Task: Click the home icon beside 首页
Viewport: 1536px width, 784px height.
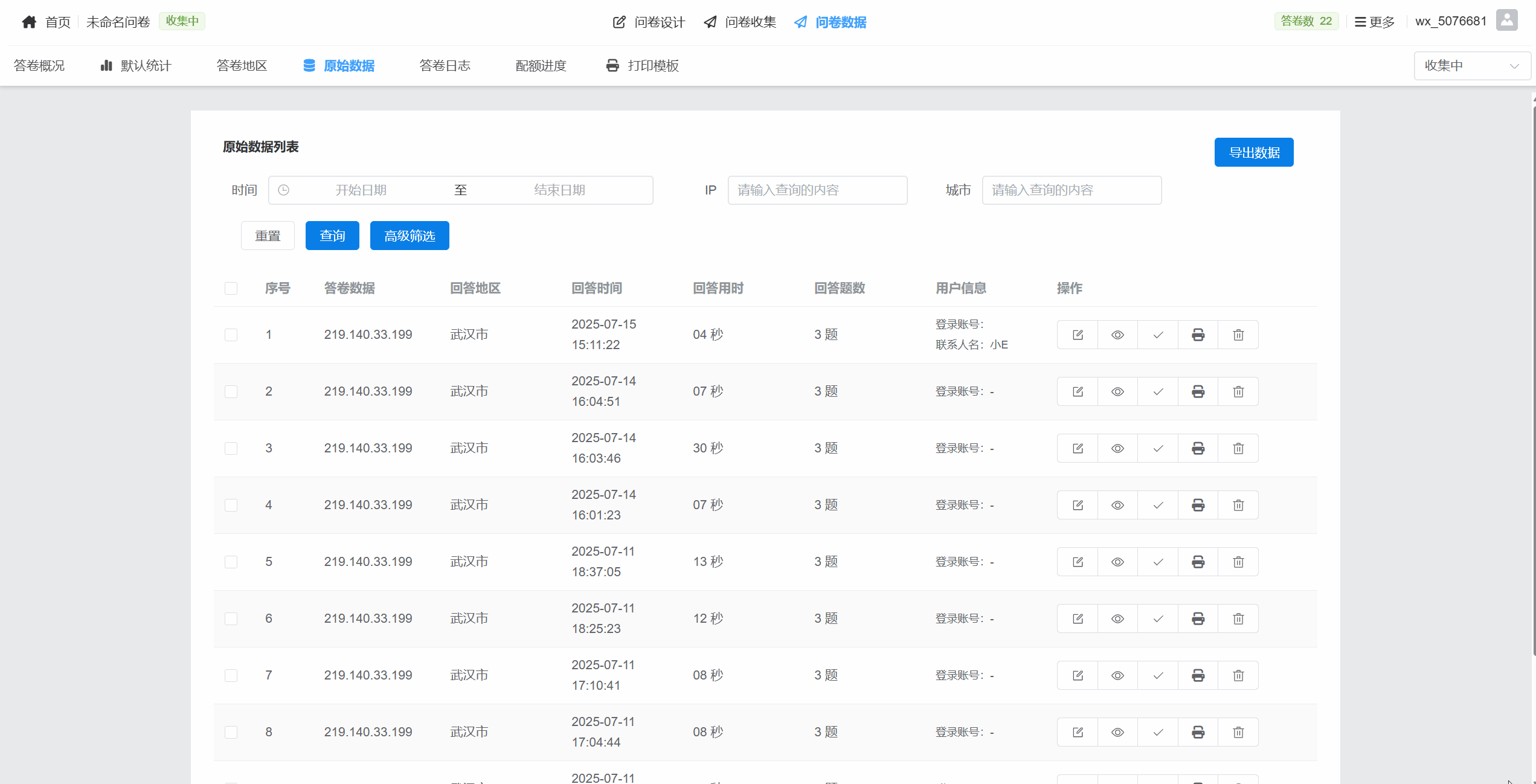Action: point(29,22)
